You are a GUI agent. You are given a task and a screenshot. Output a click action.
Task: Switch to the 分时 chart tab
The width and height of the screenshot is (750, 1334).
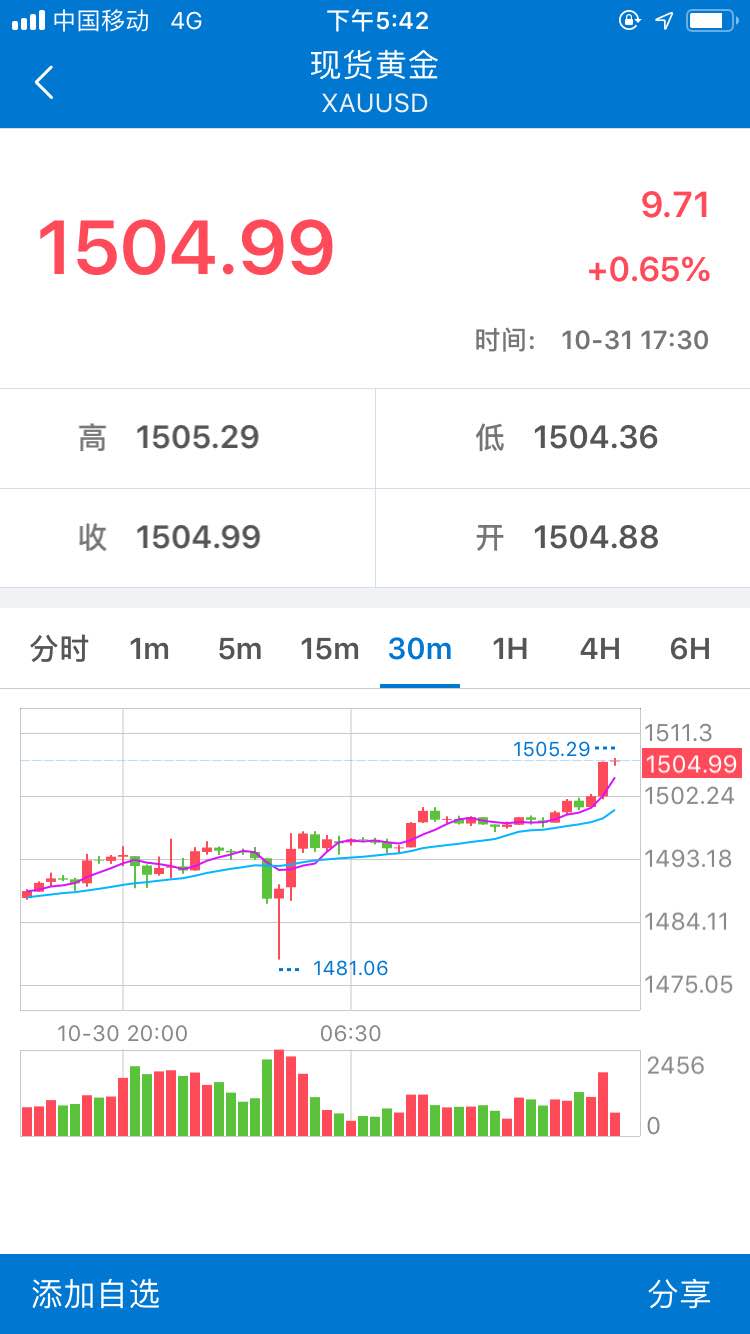point(59,649)
